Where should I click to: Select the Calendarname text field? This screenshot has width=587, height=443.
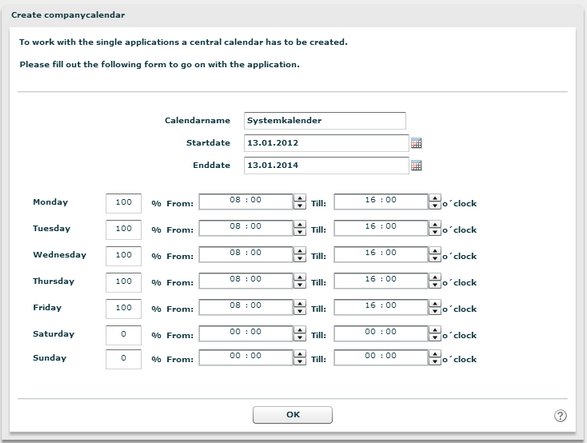(x=325, y=121)
